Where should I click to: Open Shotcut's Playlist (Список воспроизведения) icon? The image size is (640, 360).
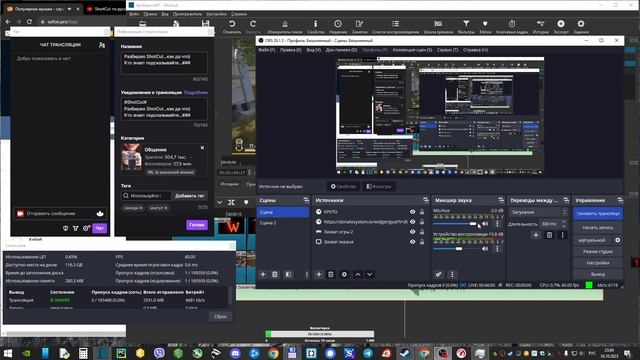(396, 24)
